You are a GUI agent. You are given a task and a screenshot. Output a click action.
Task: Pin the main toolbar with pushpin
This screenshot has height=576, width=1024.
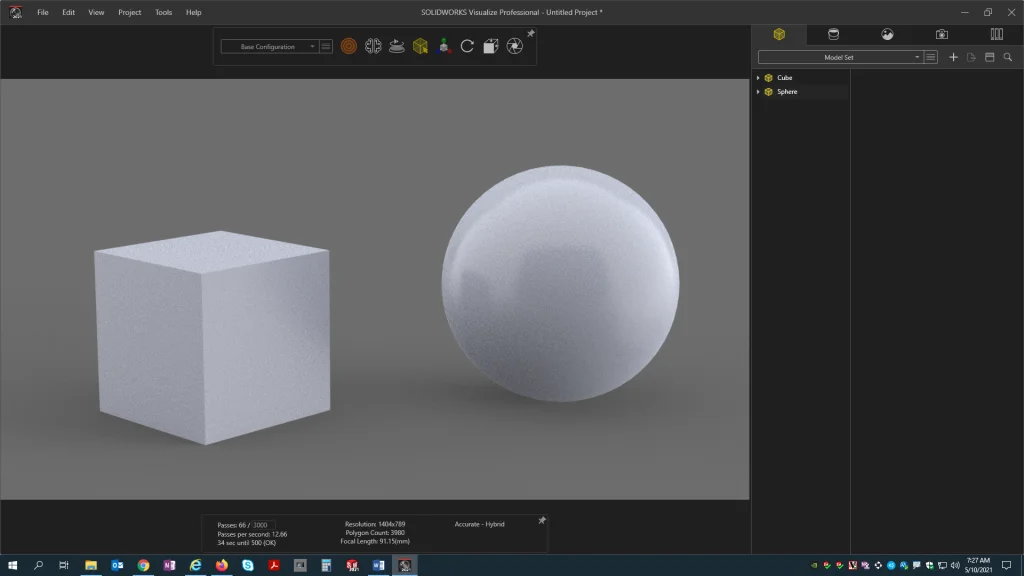pos(531,34)
